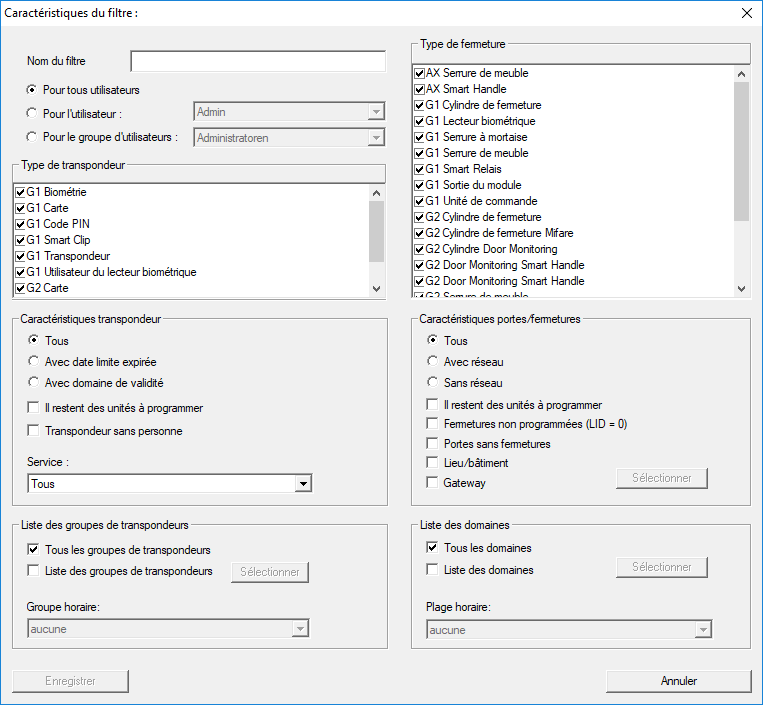Uncheck the G1 Code PIN checkbox
This screenshot has height=705, width=763.
pyautogui.click(x=20, y=224)
